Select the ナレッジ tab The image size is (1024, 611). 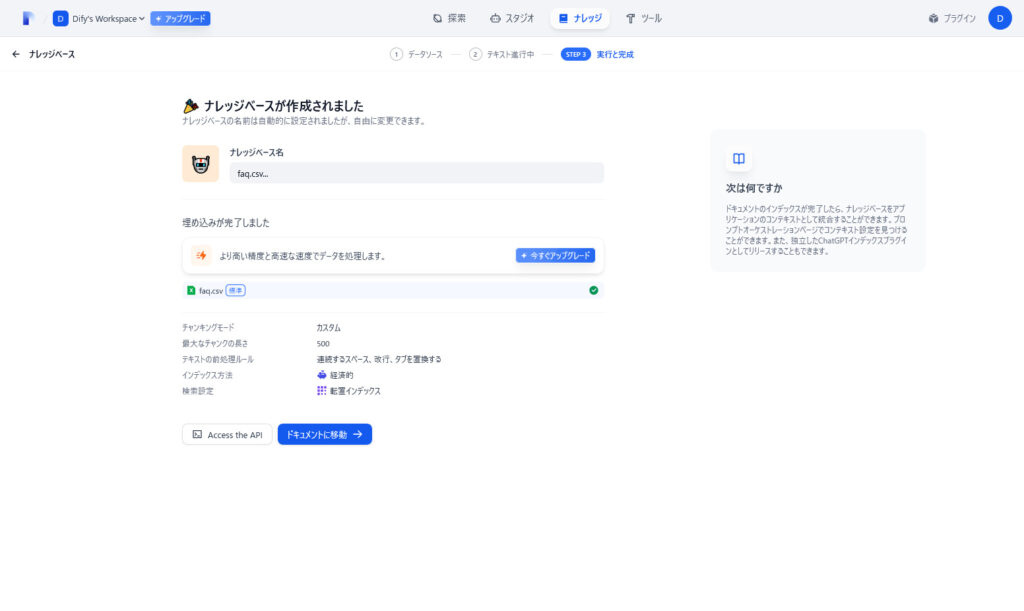click(x=580, y=18)
